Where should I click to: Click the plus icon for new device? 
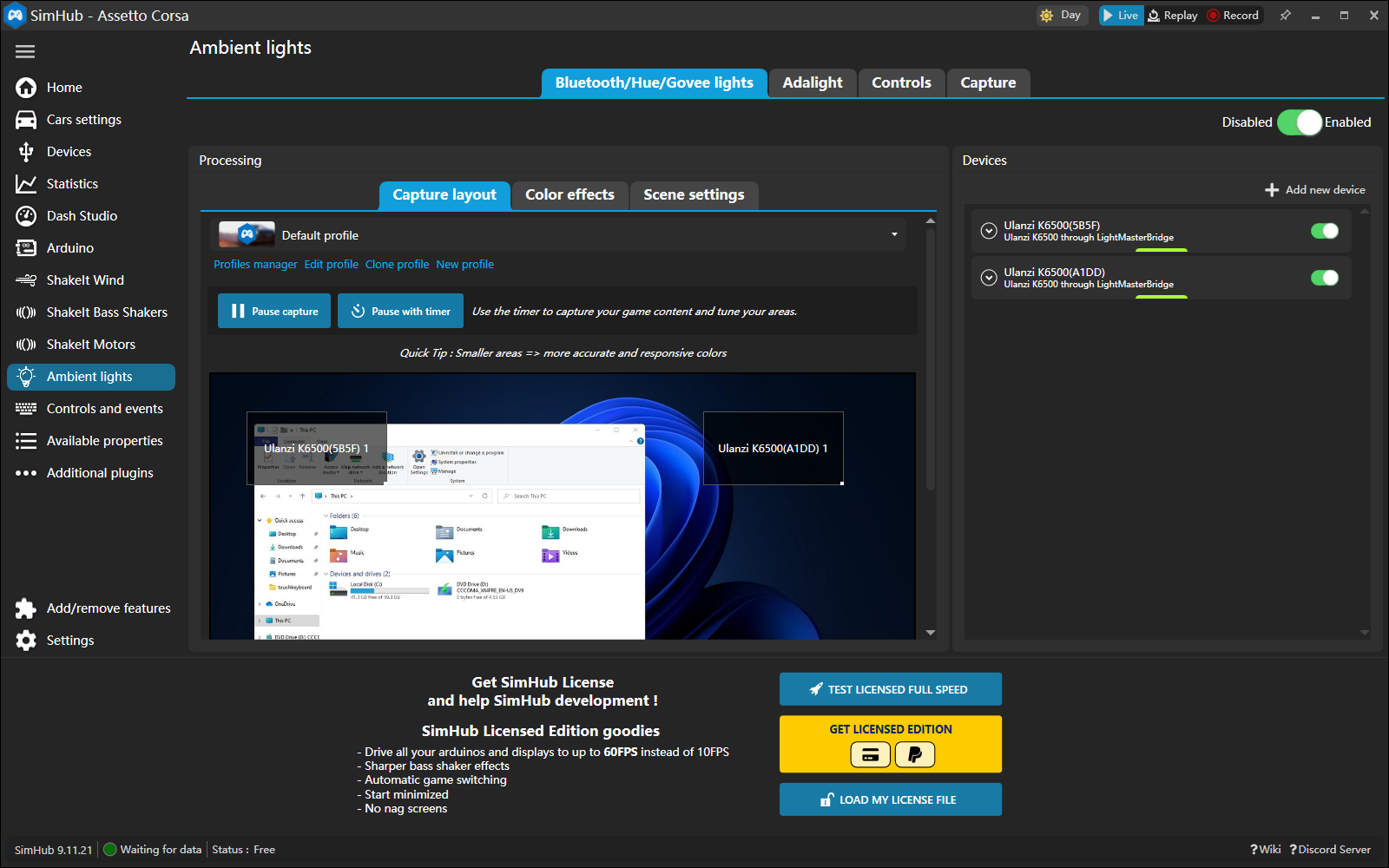click(x=1272, y=190)
